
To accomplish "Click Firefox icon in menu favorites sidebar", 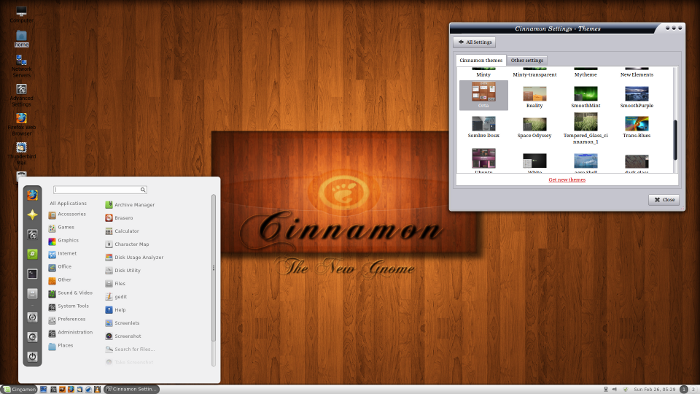I will [32, 195].
